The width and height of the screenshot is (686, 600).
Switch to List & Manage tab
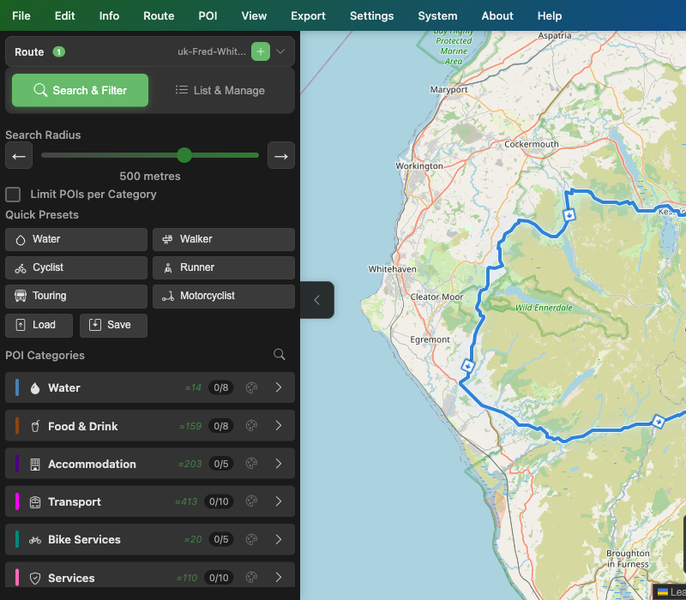coord(220,91)
